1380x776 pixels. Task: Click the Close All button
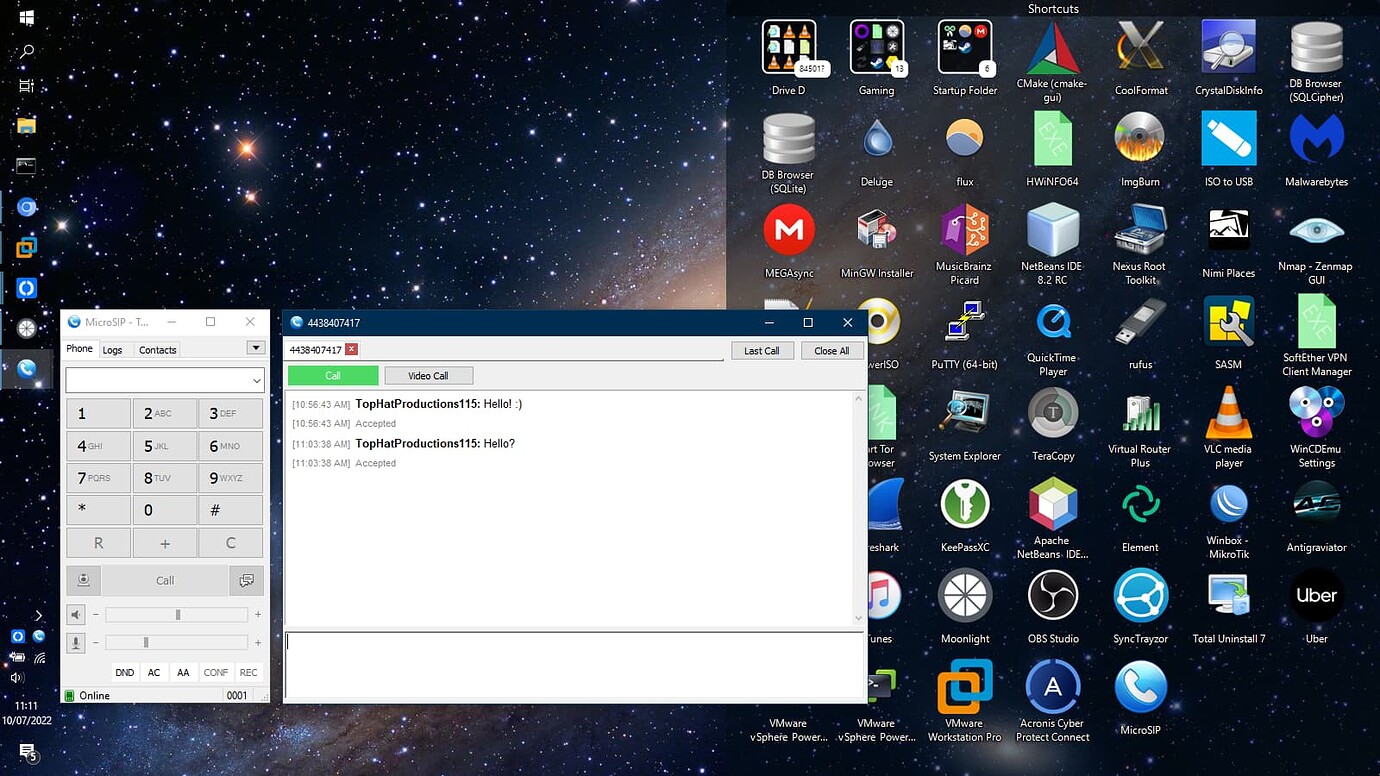pyautogui.click(x=831, y=351)
